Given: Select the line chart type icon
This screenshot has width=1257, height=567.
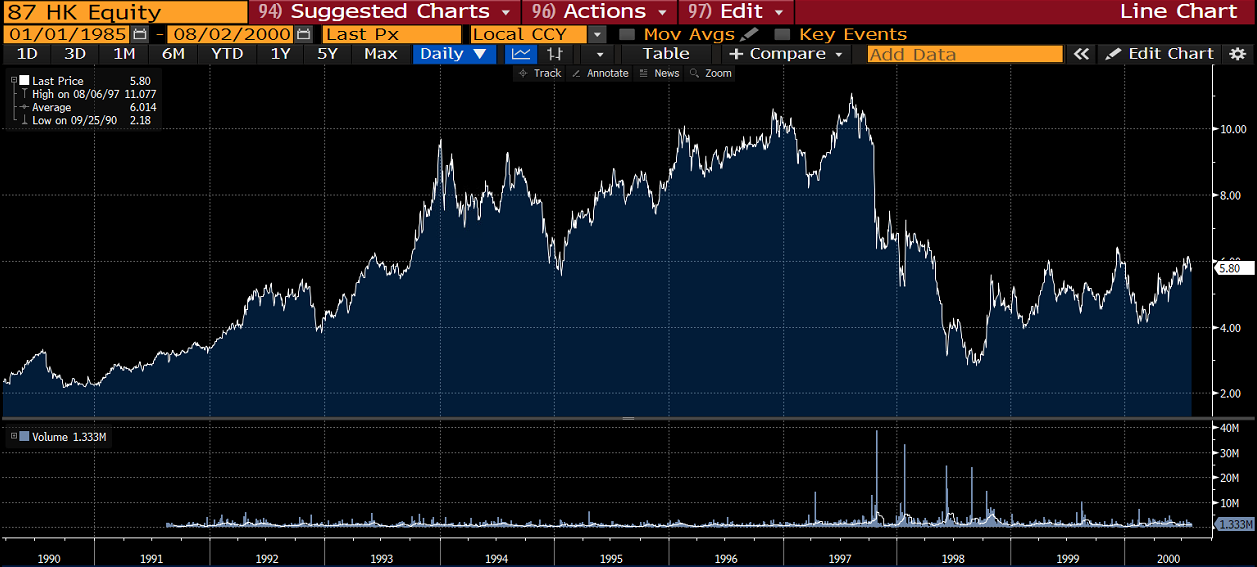Looking at the screenshot, I should pyautogui.click(x=520, y=54).
